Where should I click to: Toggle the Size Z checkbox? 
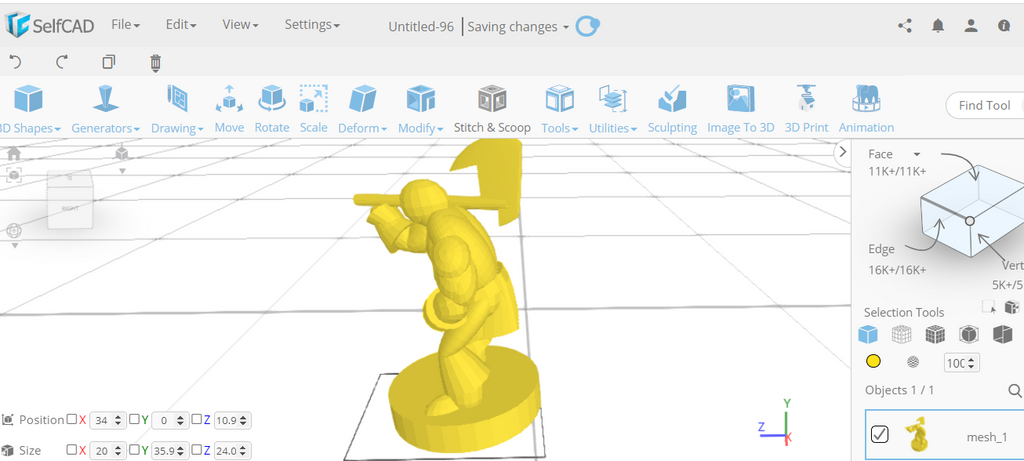(x=196, y=450)
